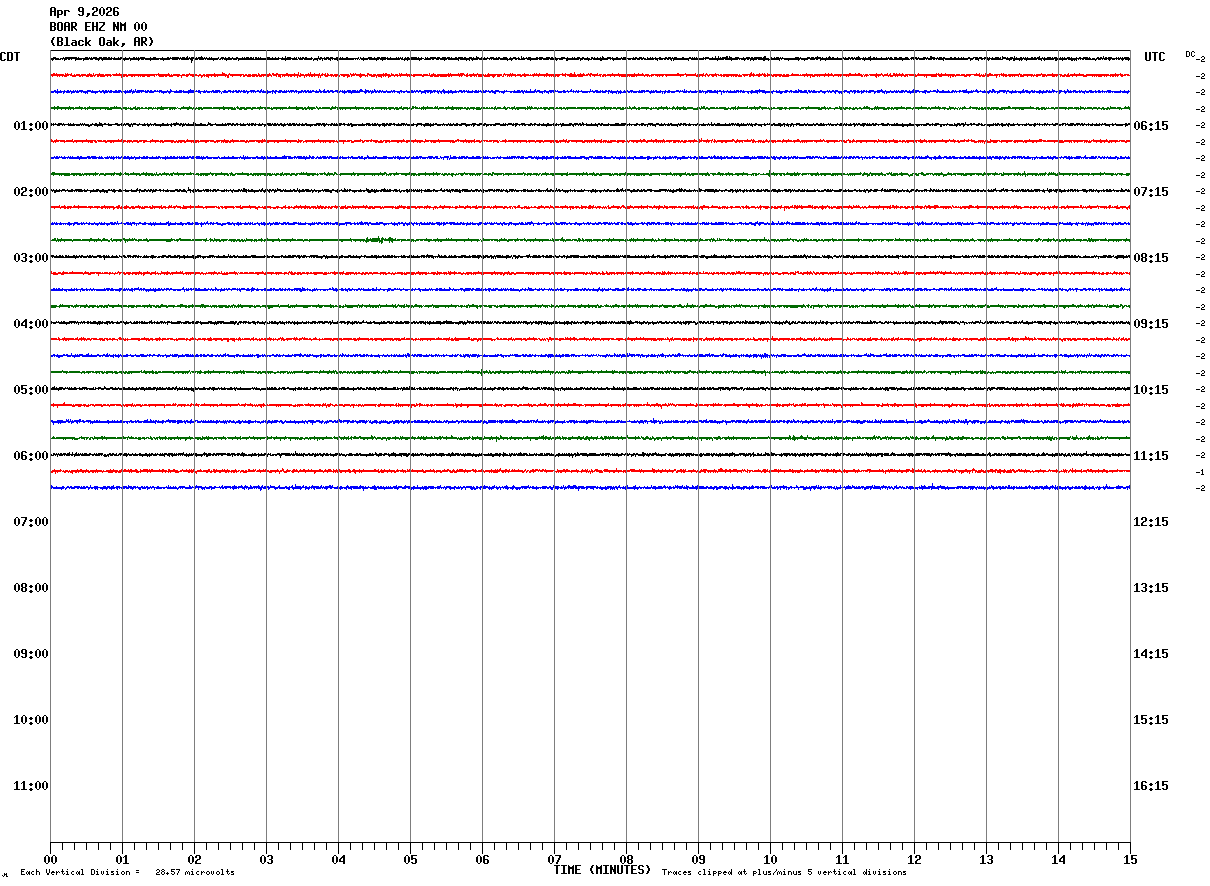This screenshot has width=1210, height=886.
Task: Click the "10:00" CDT row label
Action: point(31,720)
